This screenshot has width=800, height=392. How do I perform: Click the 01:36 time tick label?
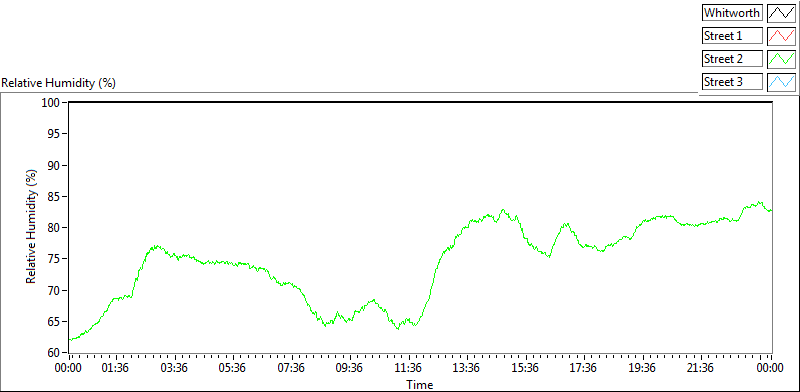pyautogui.click(x=116, y=368)
